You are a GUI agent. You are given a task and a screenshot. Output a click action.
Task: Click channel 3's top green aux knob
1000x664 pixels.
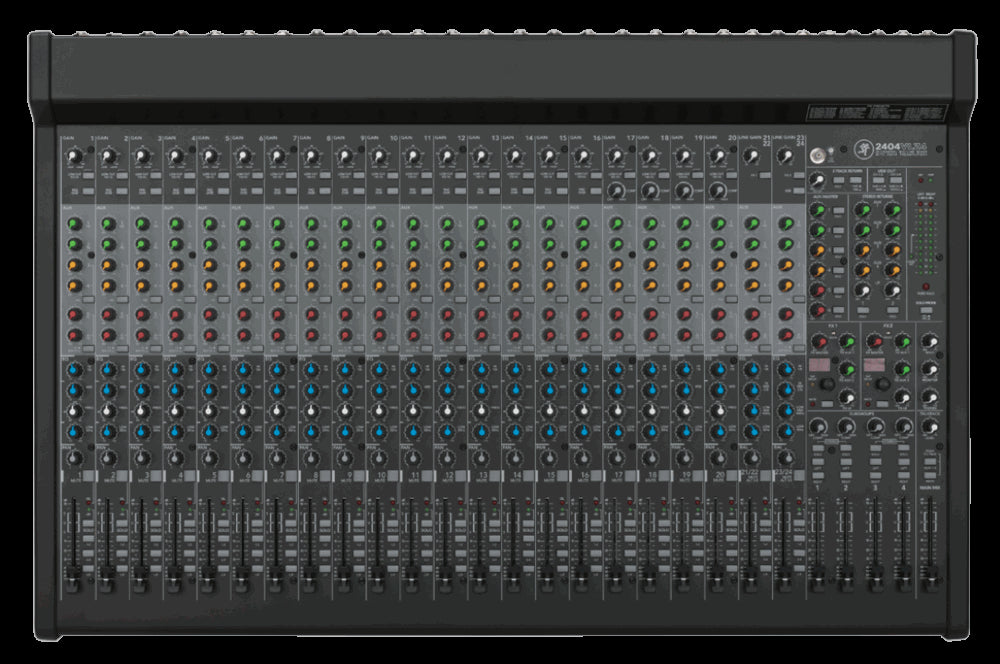pos(142,223)
